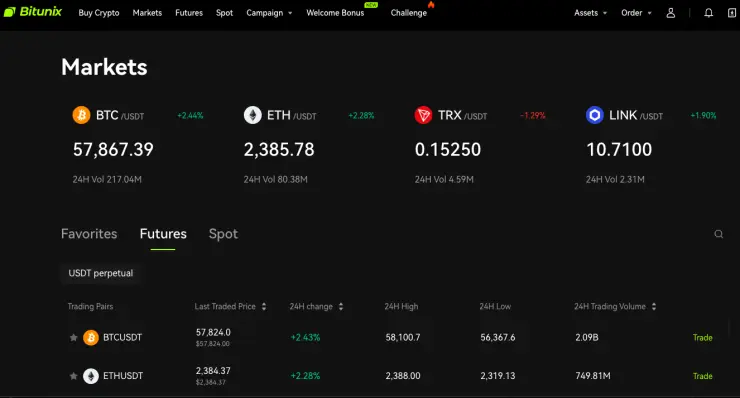The image size is (740, 398).
Task: Click the ETHUSDT pair name
Action: click(123, 376)
